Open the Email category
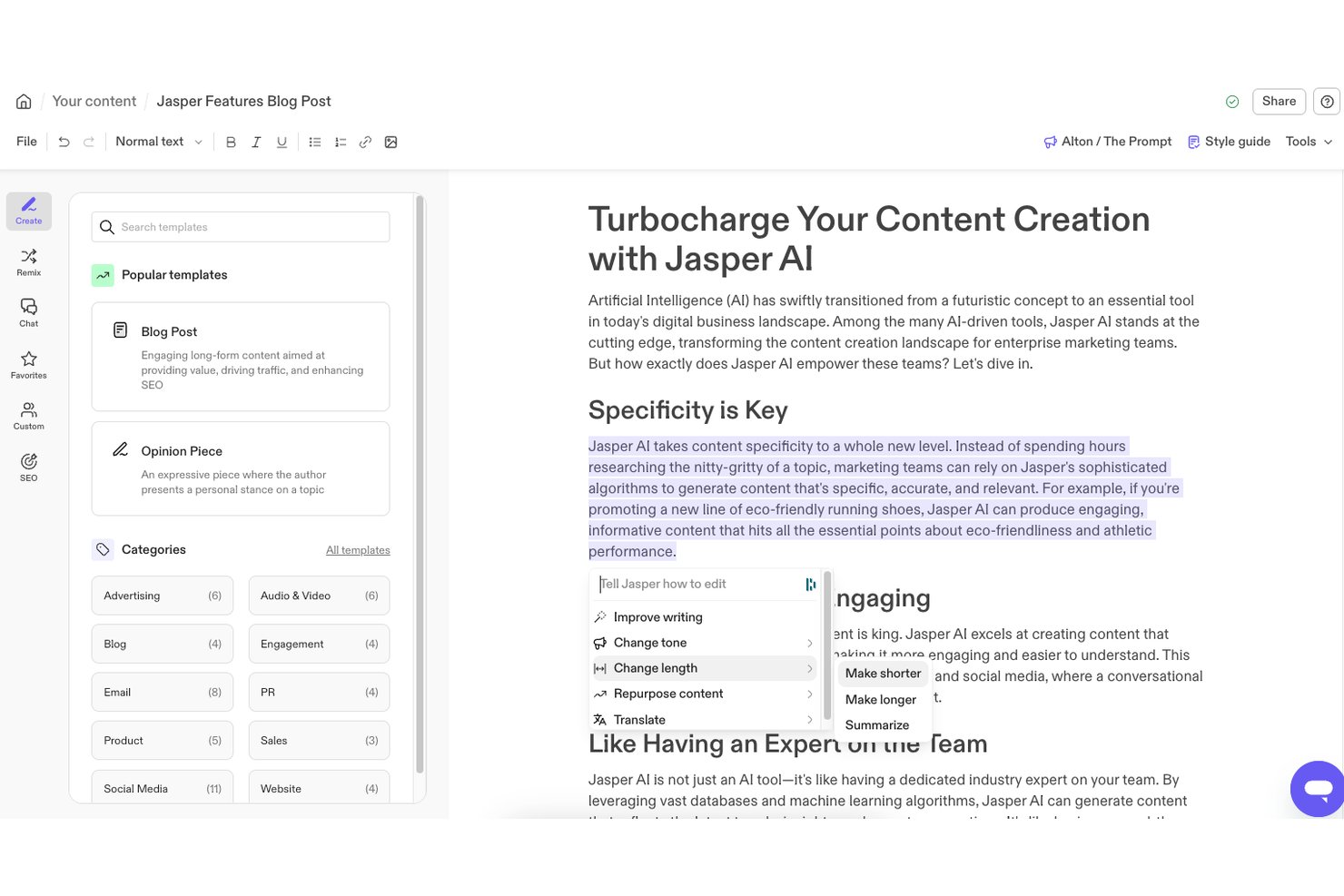This screenshot has height=896, width=1344. click(x=163, y=692)
